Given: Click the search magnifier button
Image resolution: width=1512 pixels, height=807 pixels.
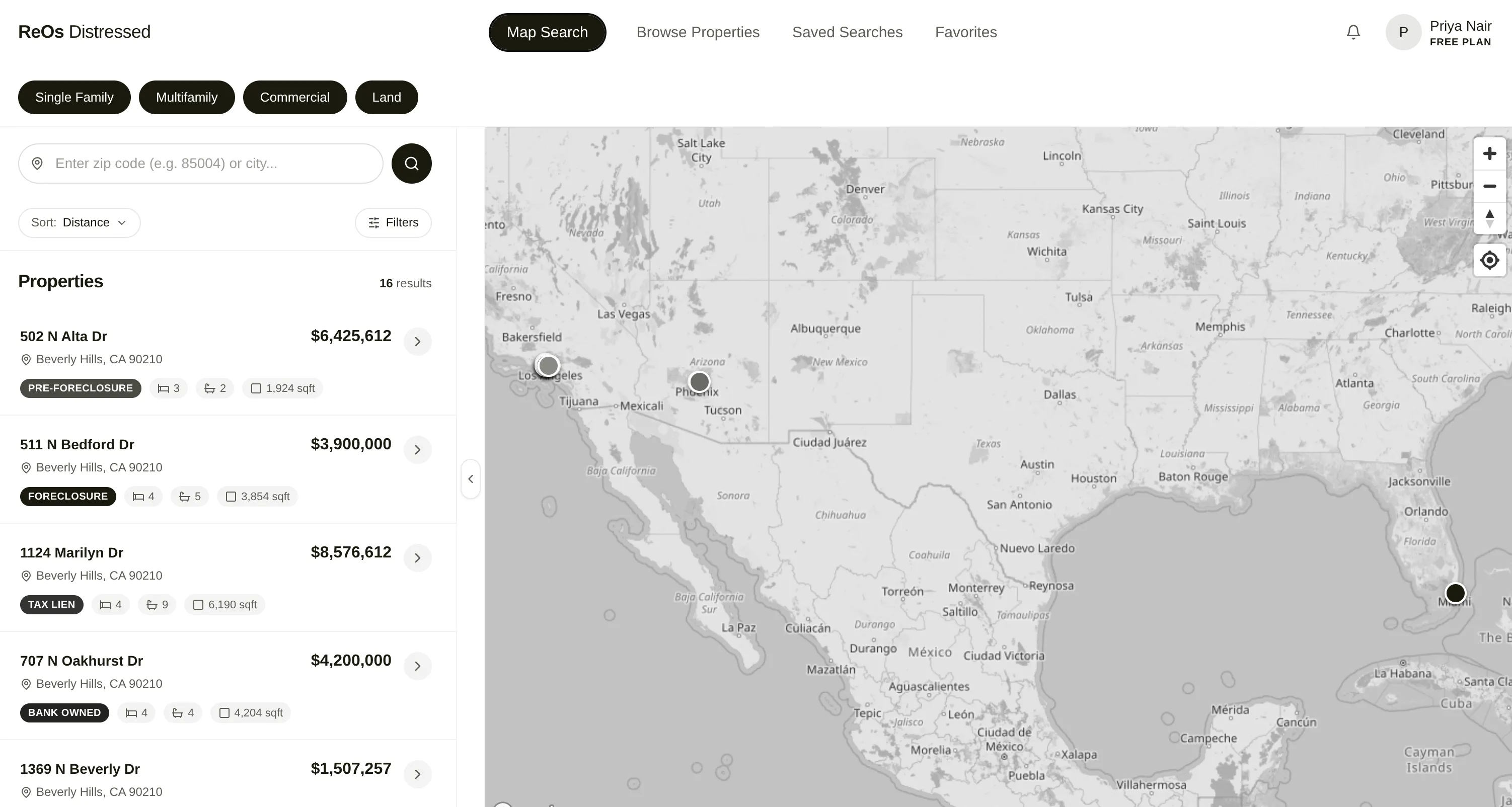Looking at the screenshot, I should [x=411, y=163].
